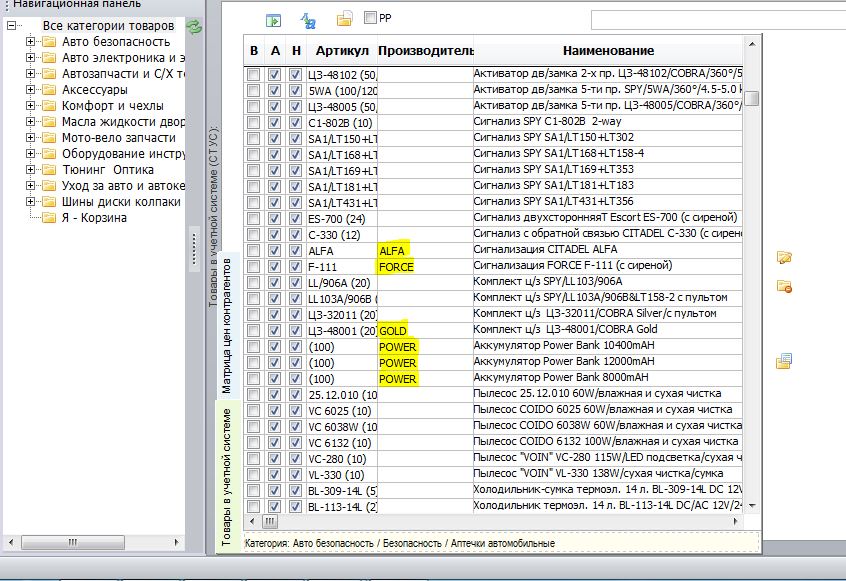Expand the Авто электроника category

30,58
